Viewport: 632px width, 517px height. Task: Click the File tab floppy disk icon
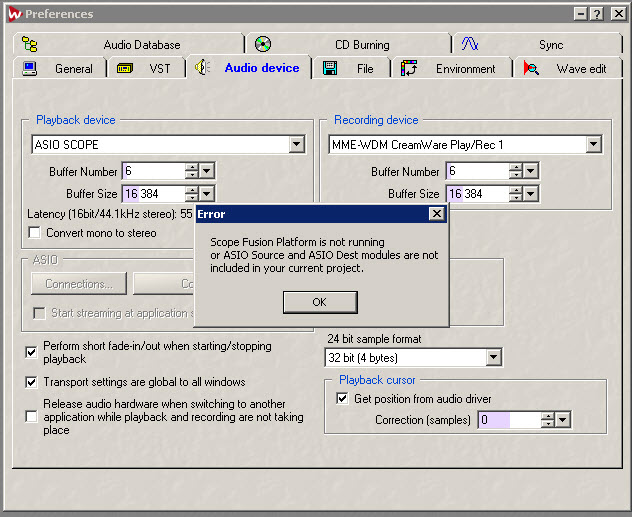330,69
